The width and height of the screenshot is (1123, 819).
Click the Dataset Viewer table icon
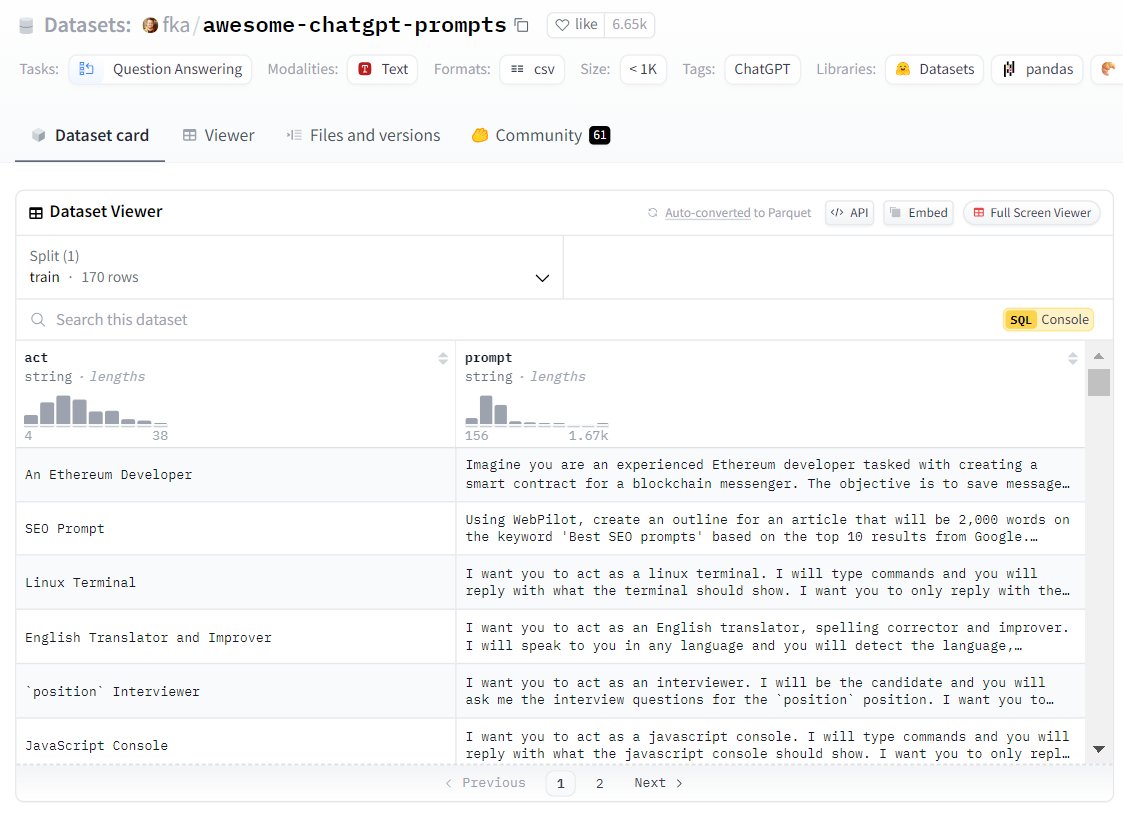point(36,213)
